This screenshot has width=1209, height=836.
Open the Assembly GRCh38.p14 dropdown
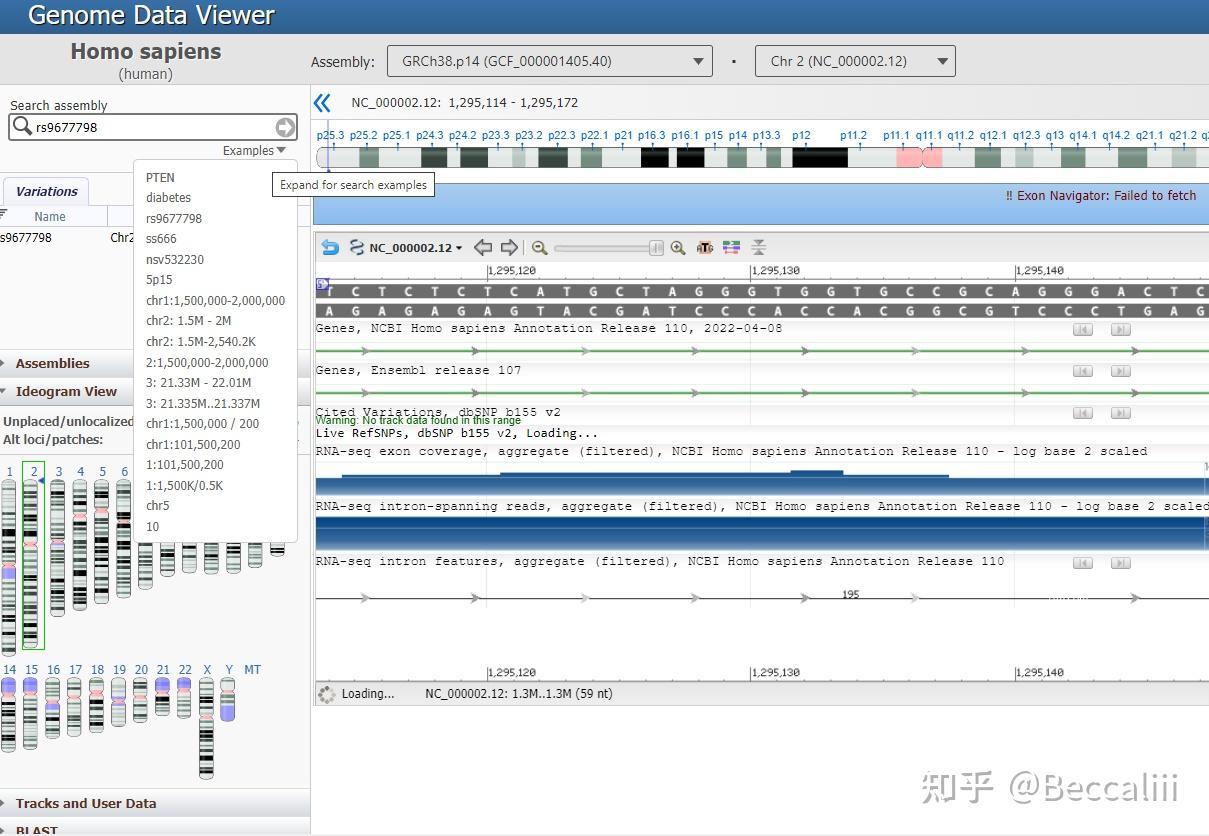click(x=550, y=61)
